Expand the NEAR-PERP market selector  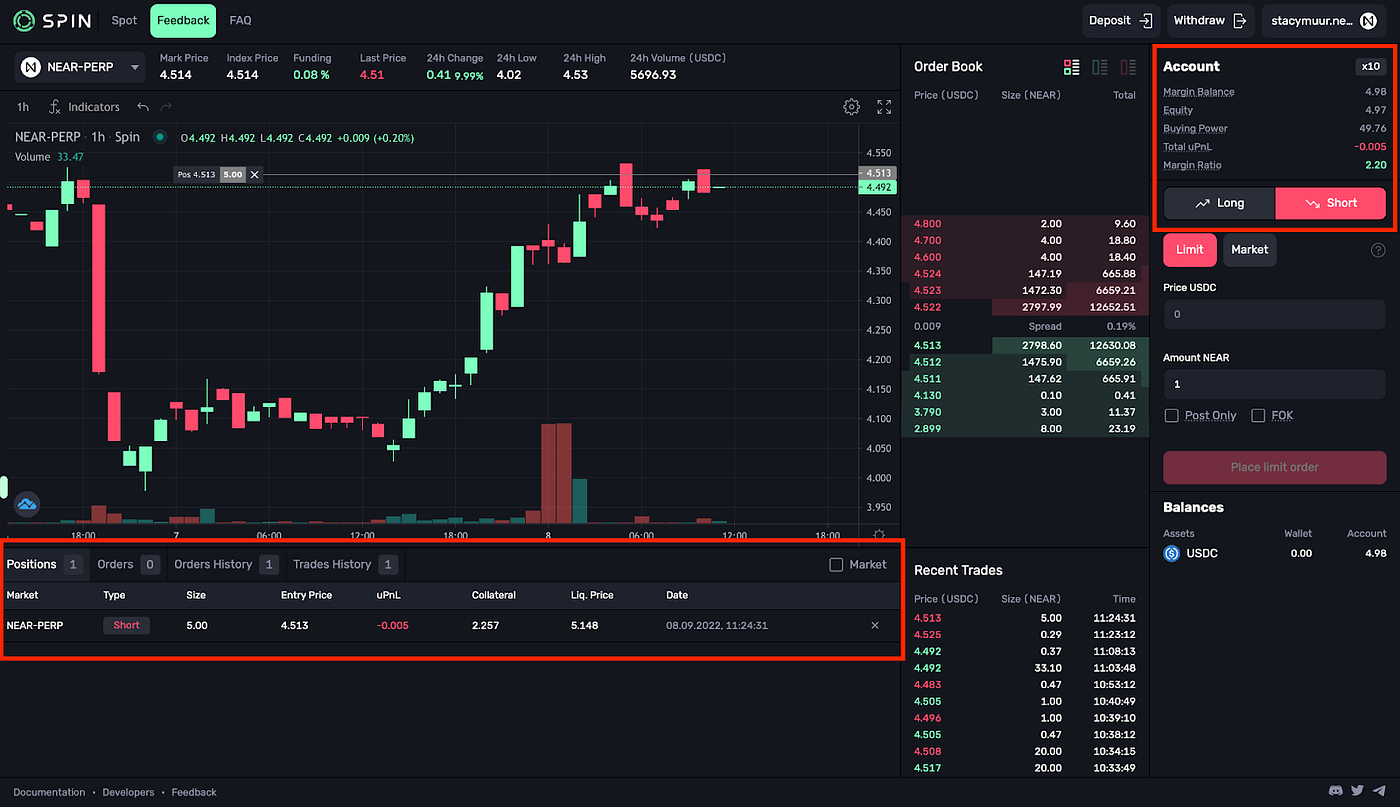[80, 67]
